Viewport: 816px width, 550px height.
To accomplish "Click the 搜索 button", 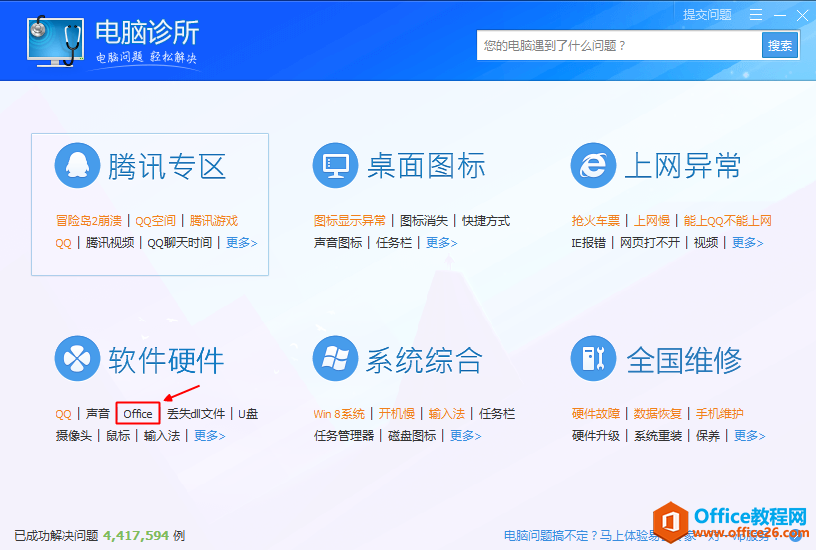I will coord(780,45).
